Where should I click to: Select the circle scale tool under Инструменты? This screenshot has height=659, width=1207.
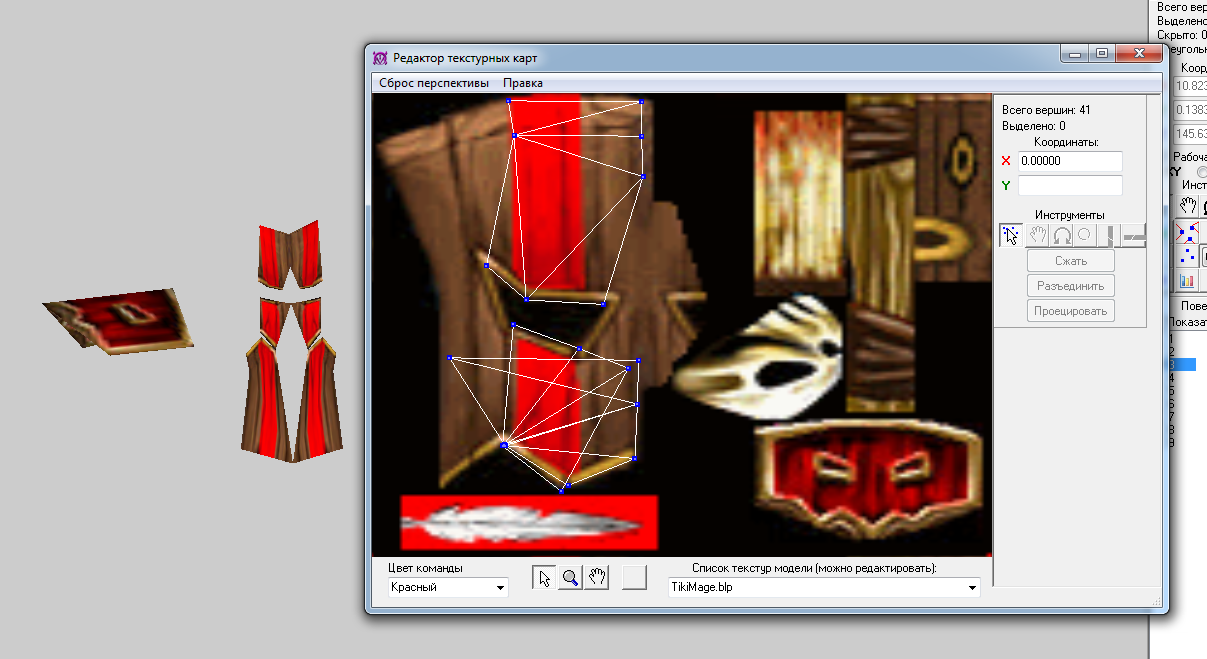[1084, 235]
